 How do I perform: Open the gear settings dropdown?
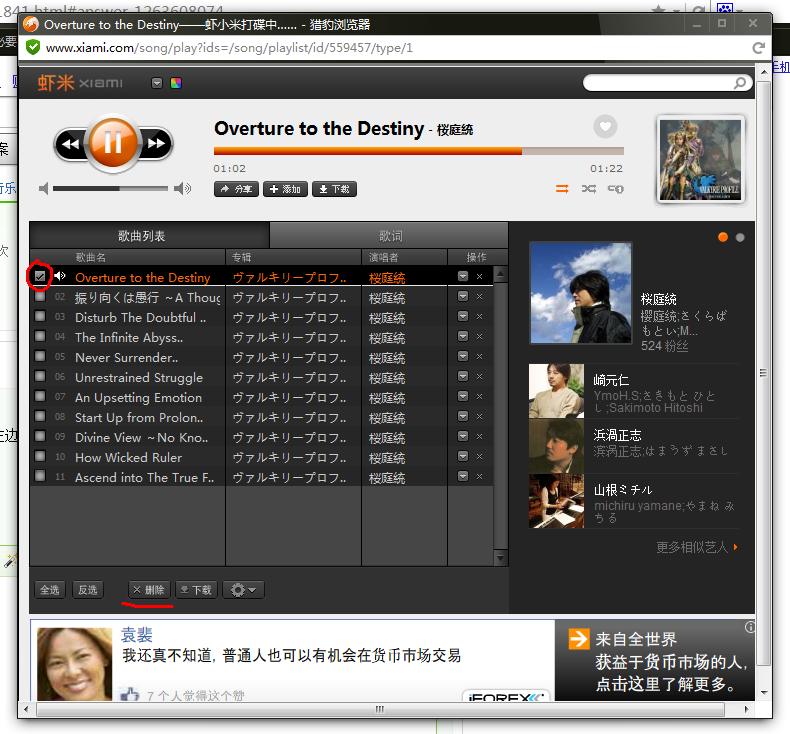point(243,590)
